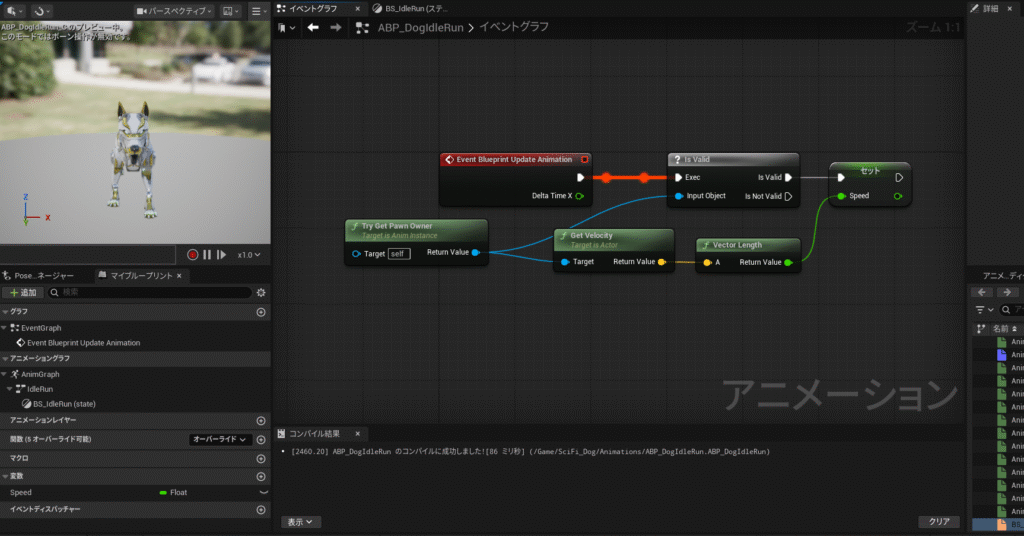Collapse the 変数 section

coord(5,476)
